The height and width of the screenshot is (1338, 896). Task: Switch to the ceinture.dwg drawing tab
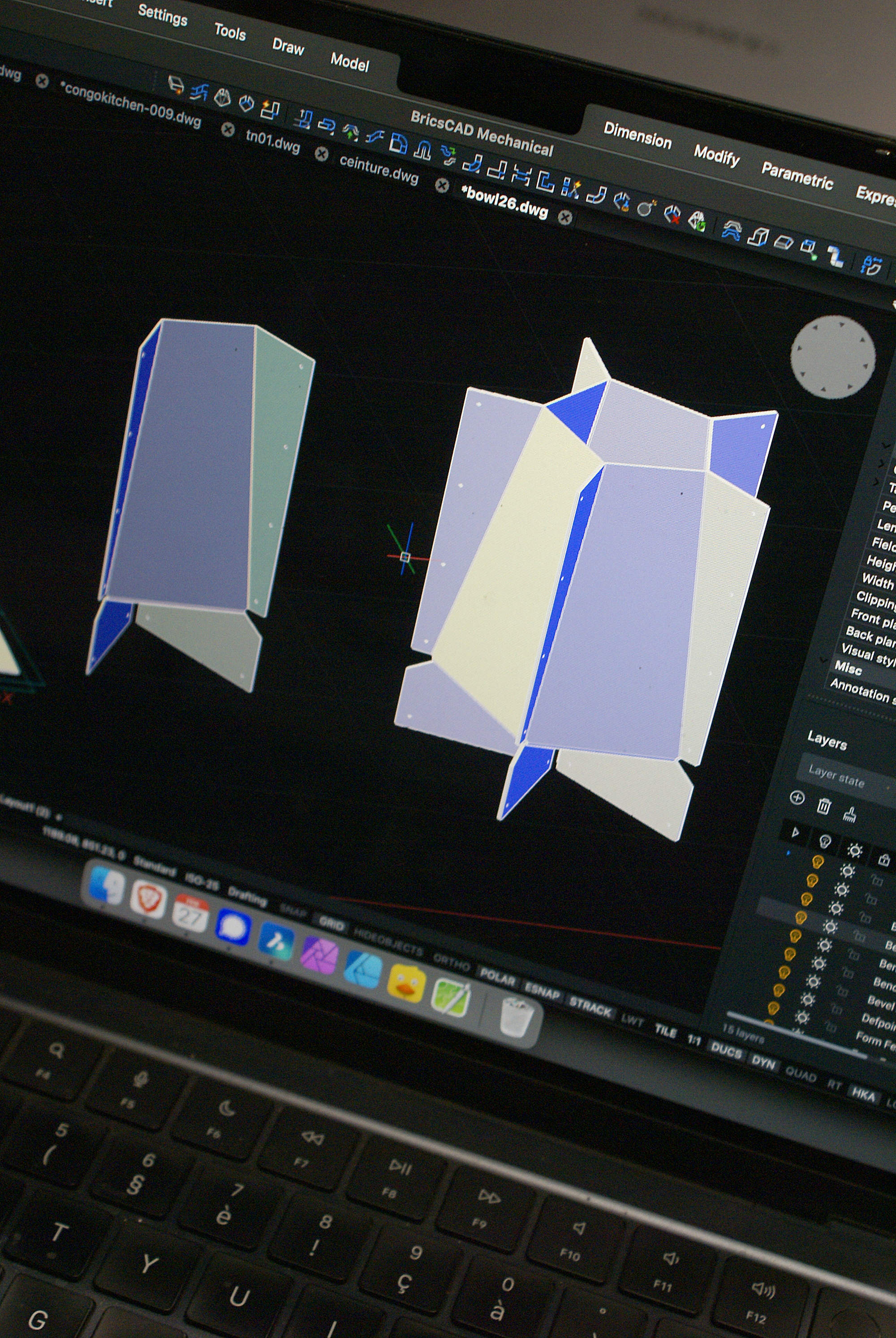click(x=379, y=169)
